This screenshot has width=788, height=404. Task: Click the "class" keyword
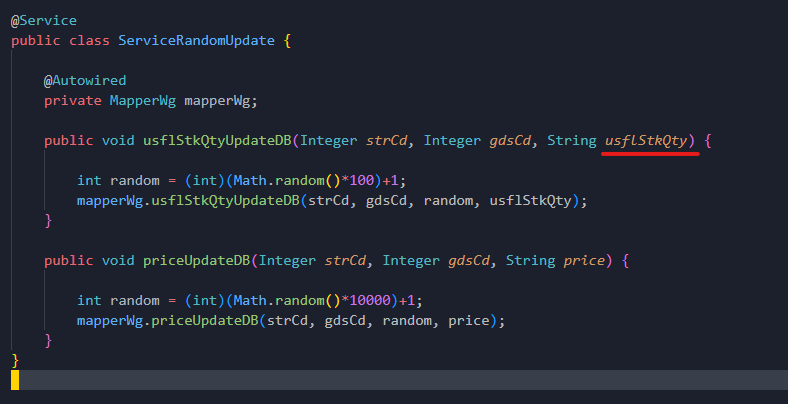(x=89, y=40)
